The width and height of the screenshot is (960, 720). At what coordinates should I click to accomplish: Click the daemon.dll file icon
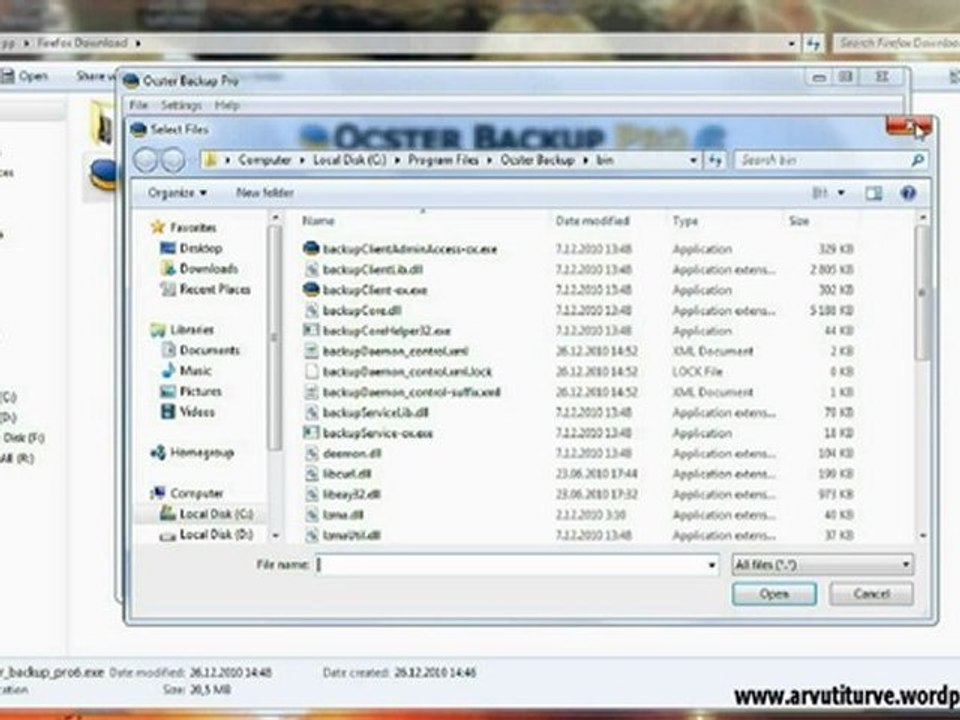[312, 454]
